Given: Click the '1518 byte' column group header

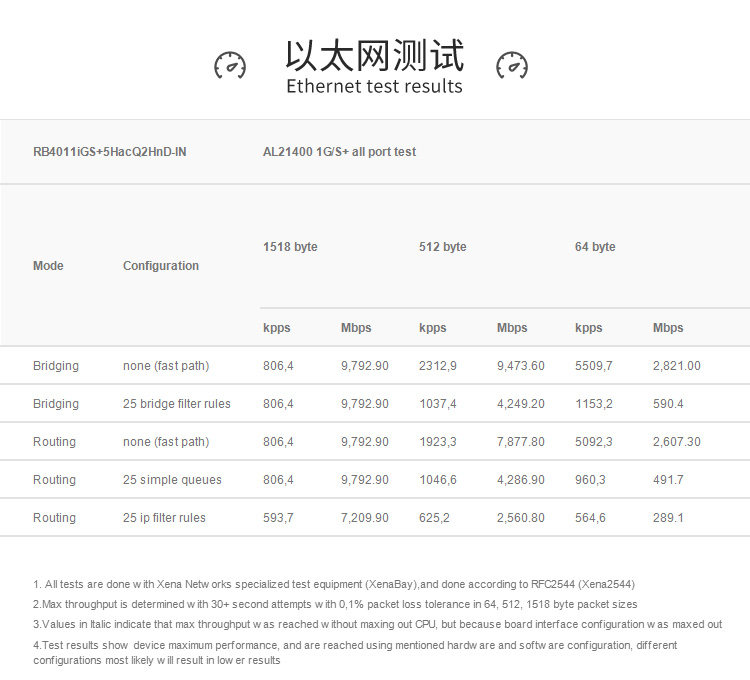Looking at the screenshot, I should coord(290,247).
